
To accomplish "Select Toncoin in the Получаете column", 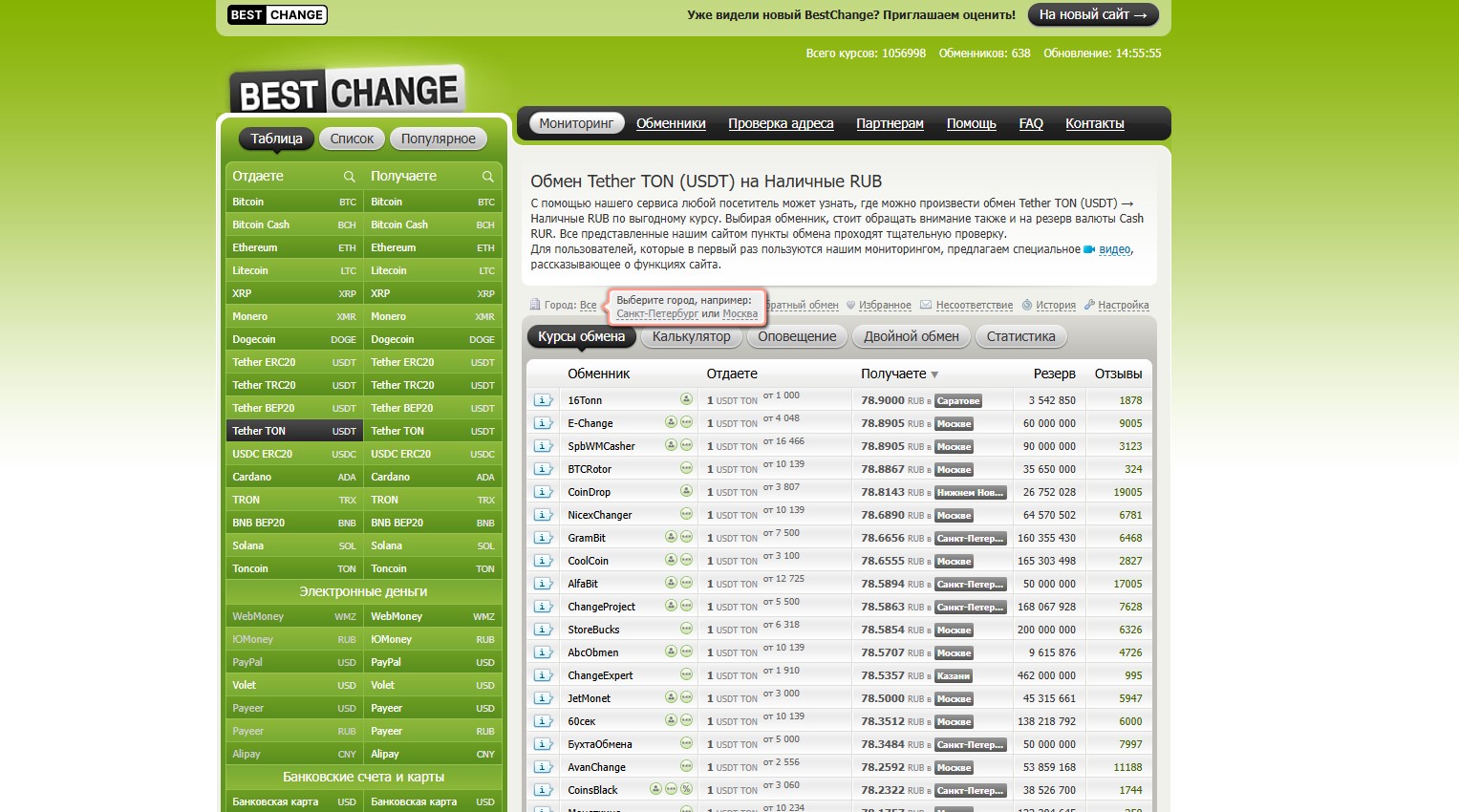I will pyautogui.click(x=433, y=568).
